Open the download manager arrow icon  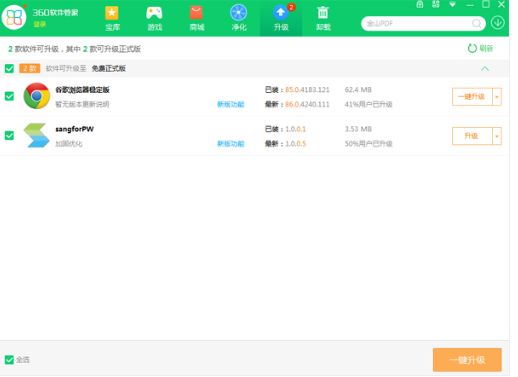click(498, 23)
